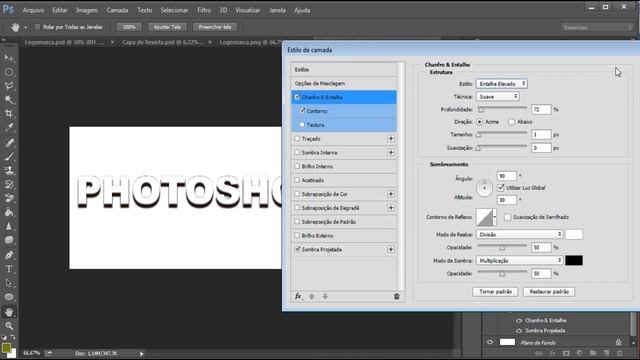This screenshot has width=640, height=360.
Task: Select the Crop tool
Action: 9,113
